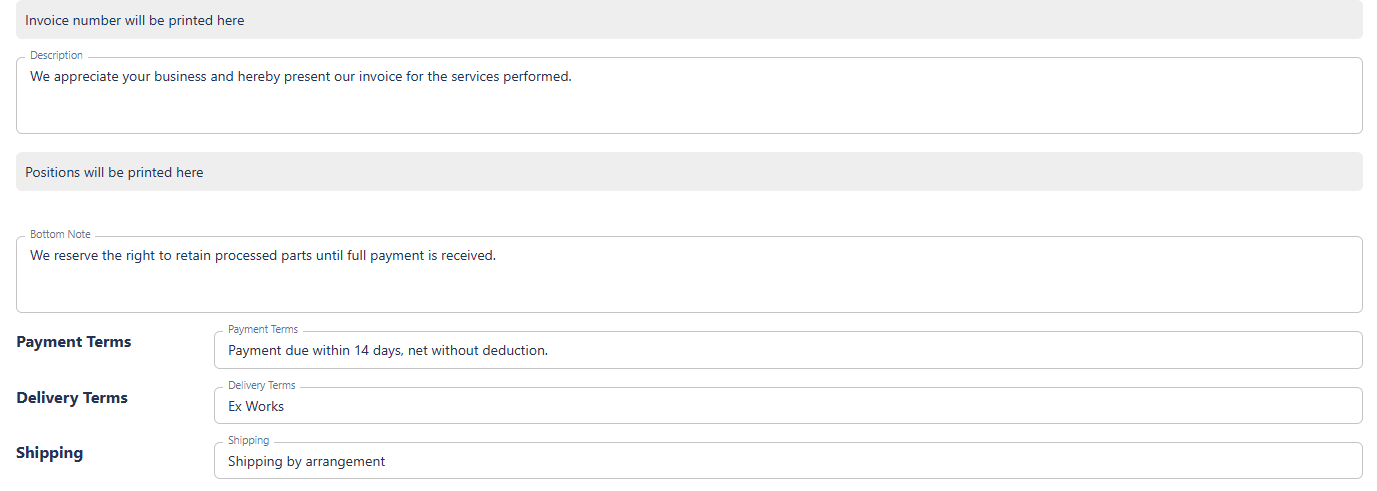Click the bold Delivery Terms heading
The height and width of the screenshot is (491, 1377).
tap(72, 398)
